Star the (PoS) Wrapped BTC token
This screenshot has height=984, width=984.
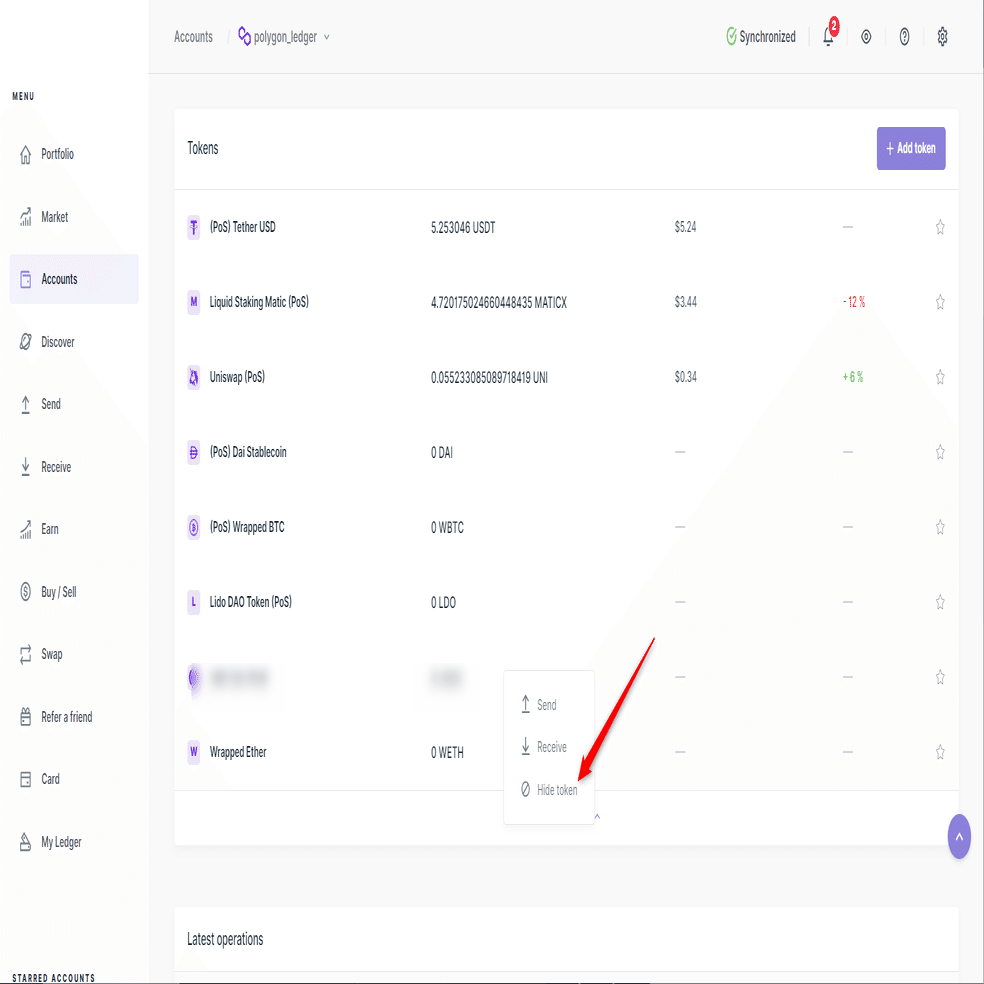pos(940,527)
